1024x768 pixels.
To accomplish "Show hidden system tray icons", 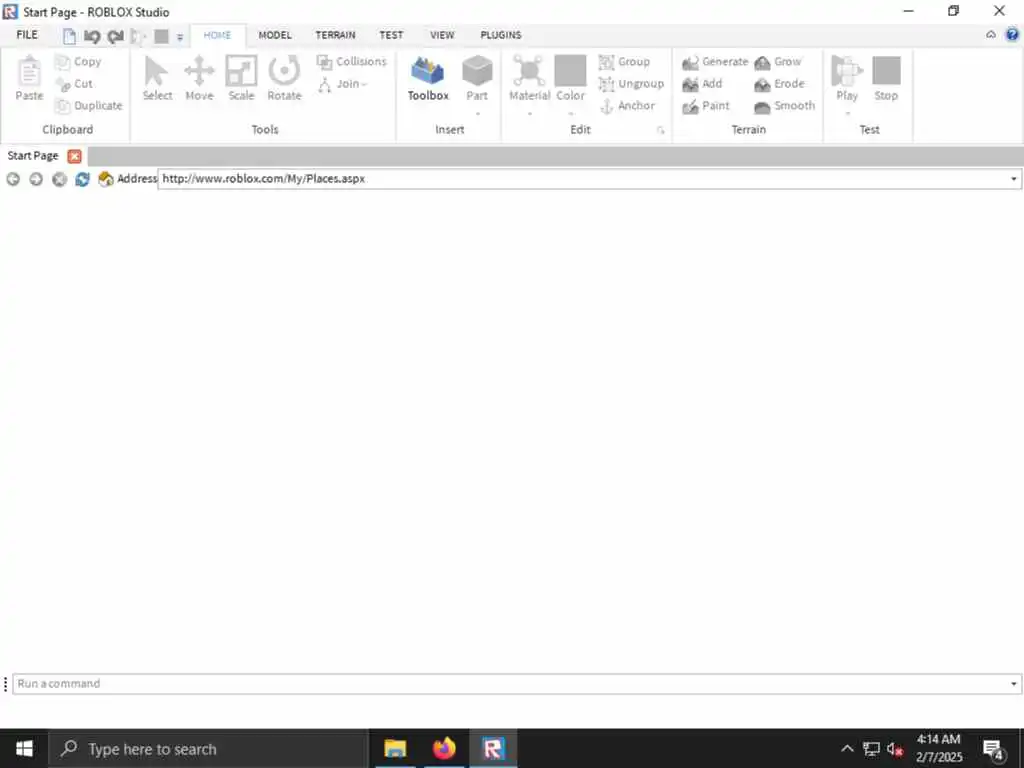I will [847, 748].
